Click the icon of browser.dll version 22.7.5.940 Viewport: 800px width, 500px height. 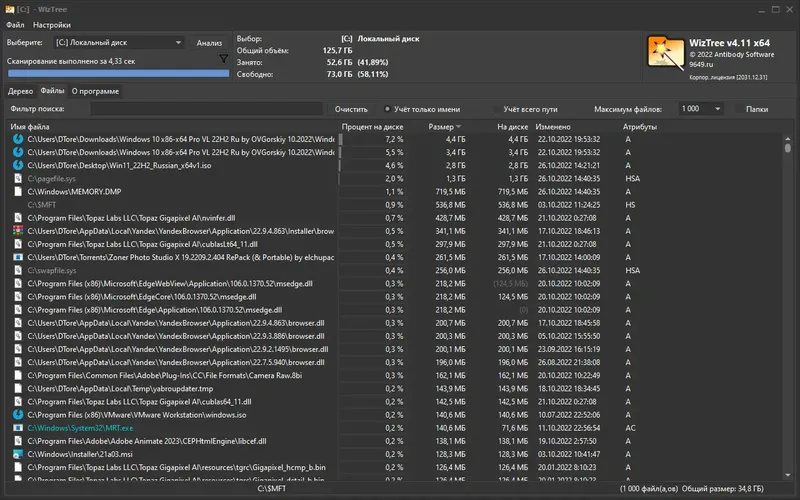(18, 362)
